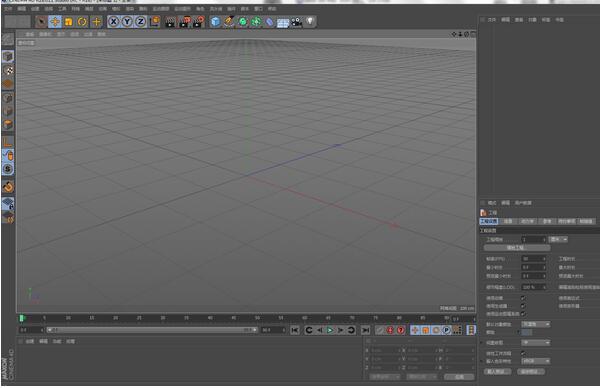Select the Rotate tool icon

(x=82, y=22)
